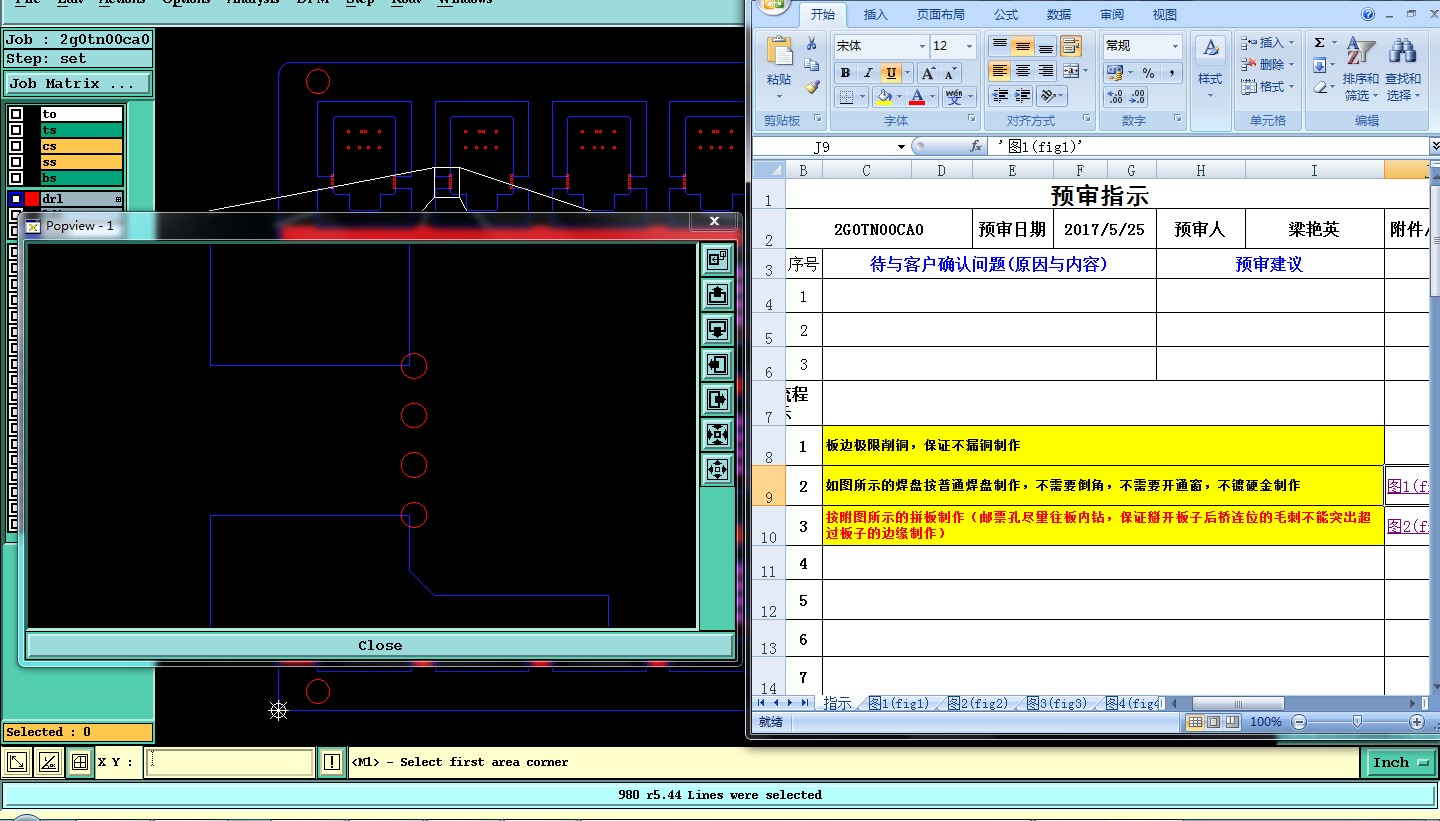
Task: Switch Excel to Page Break Preview
Action: tap(1233, 722)
